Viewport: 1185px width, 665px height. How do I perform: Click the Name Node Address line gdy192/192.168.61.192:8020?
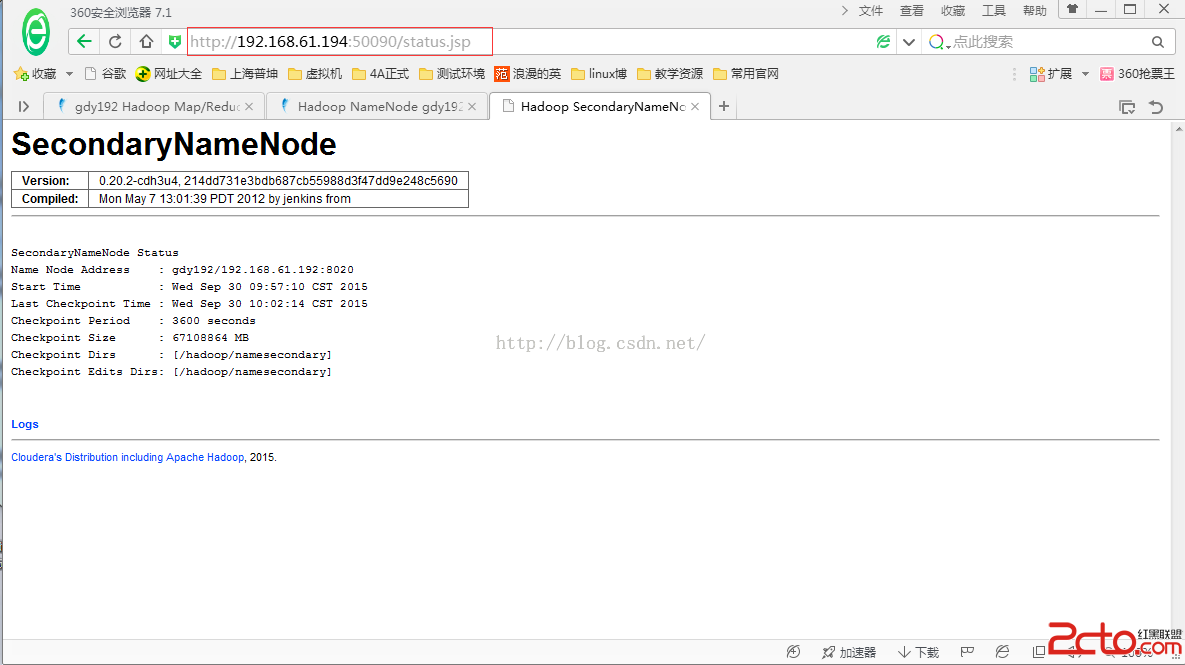click(182, 270)
